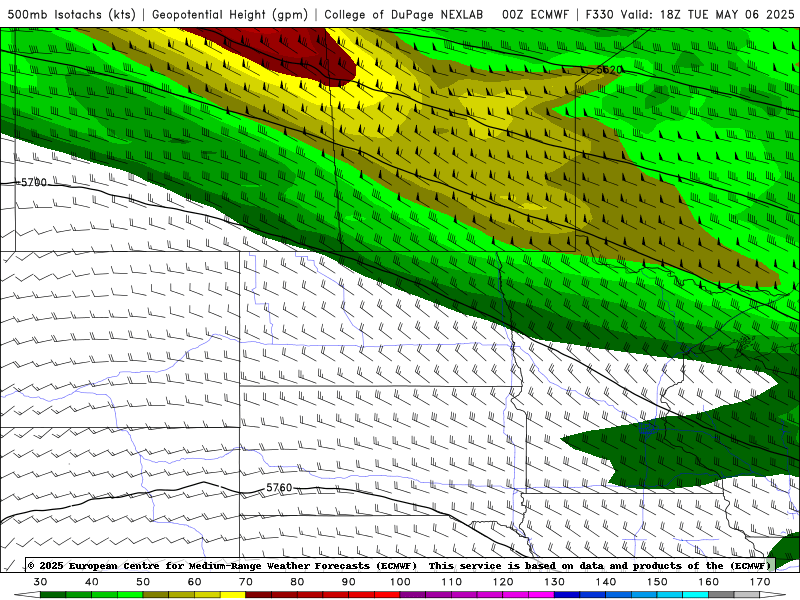Click the legend value 90
800x600 pixels.
click(x=349, y=582)
